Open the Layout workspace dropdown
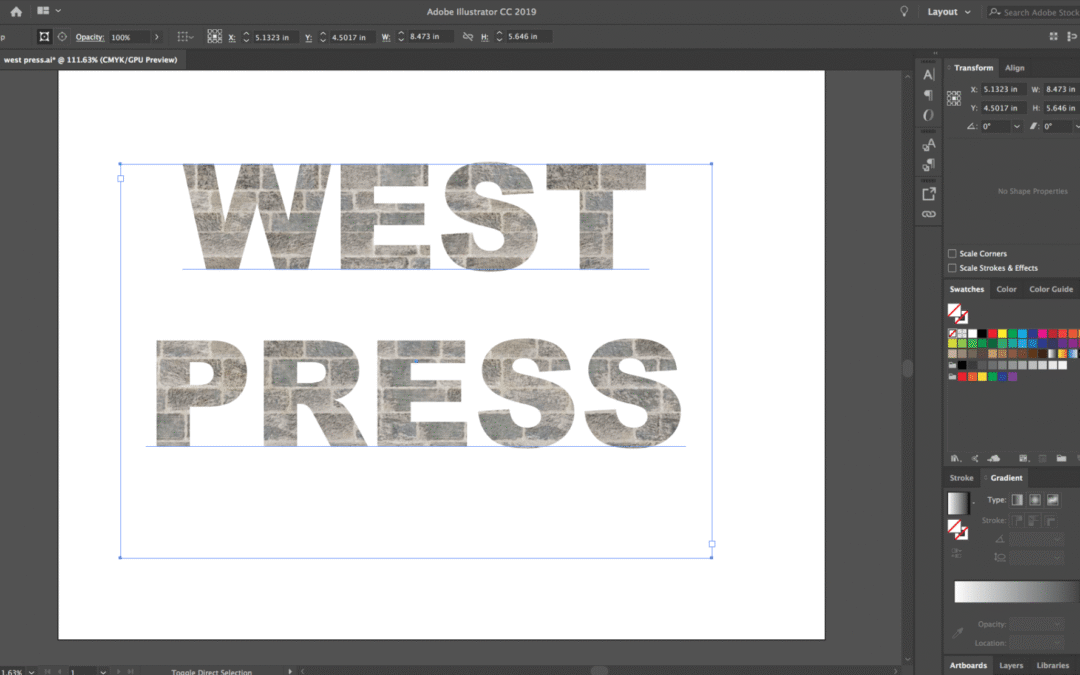The image size is (1080, 675). click(949, 12)
